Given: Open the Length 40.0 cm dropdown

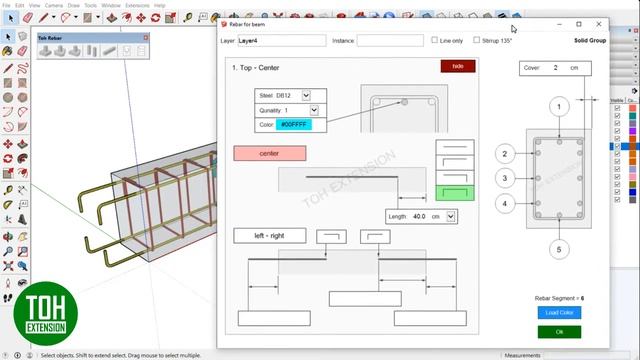Looking at the screenshot, I should click(451, 216).
